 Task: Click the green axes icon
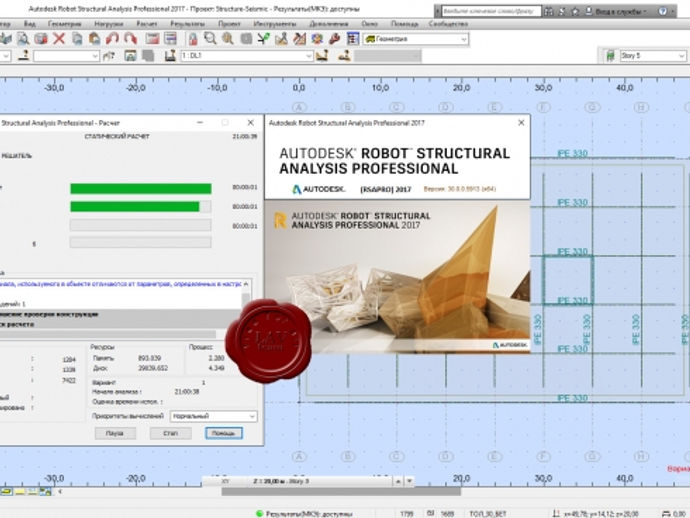point(264,39)
